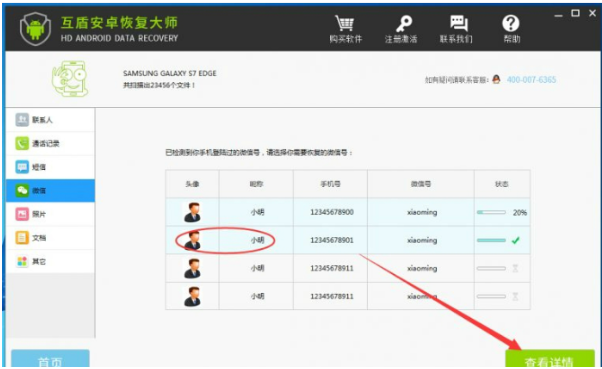Minimize the recovery app window
This screenshot has width=602, height=369.
[559, 15]
